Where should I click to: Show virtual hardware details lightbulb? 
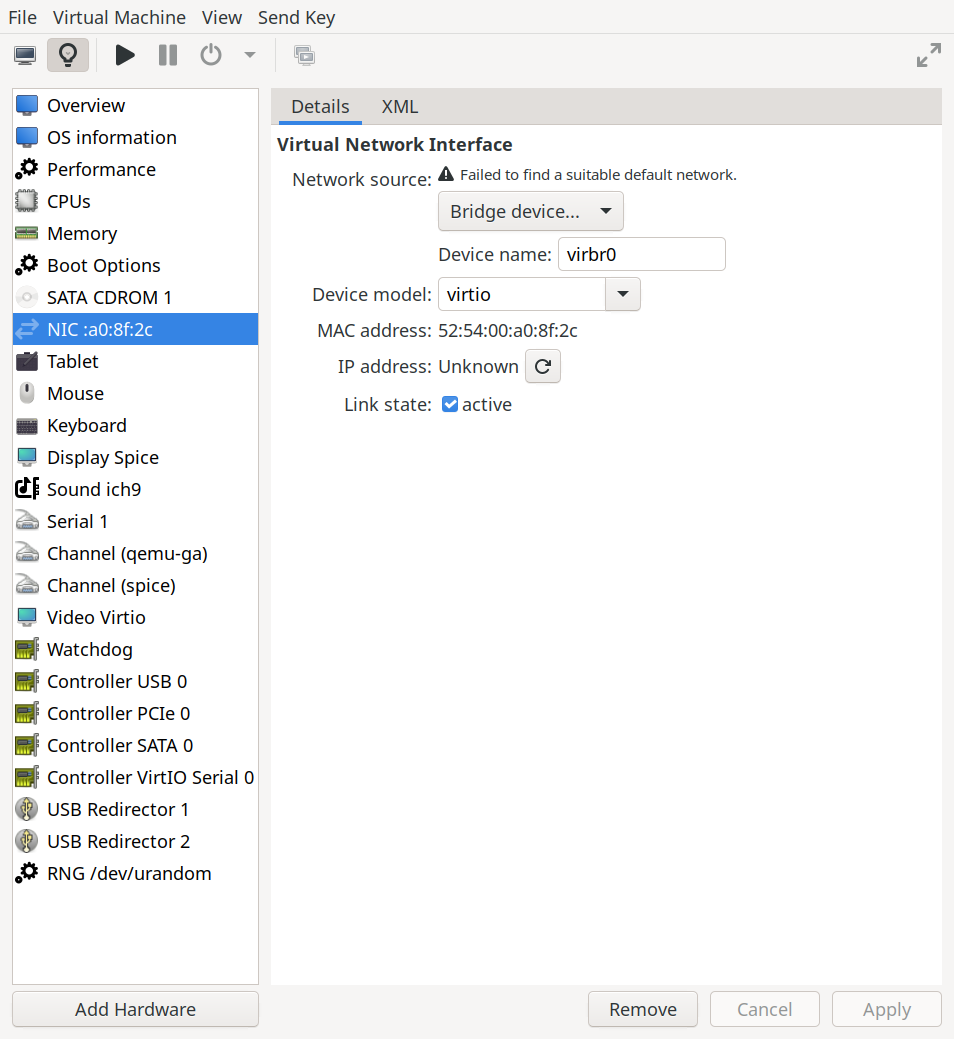pyautogui.click(x=68, y=55)
